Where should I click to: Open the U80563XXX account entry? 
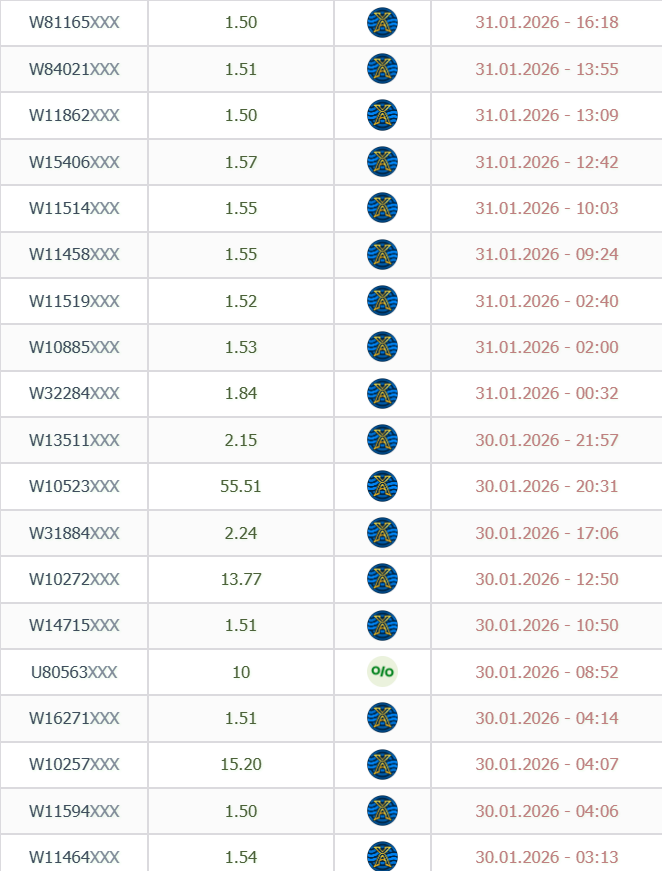tap(74, 672)
